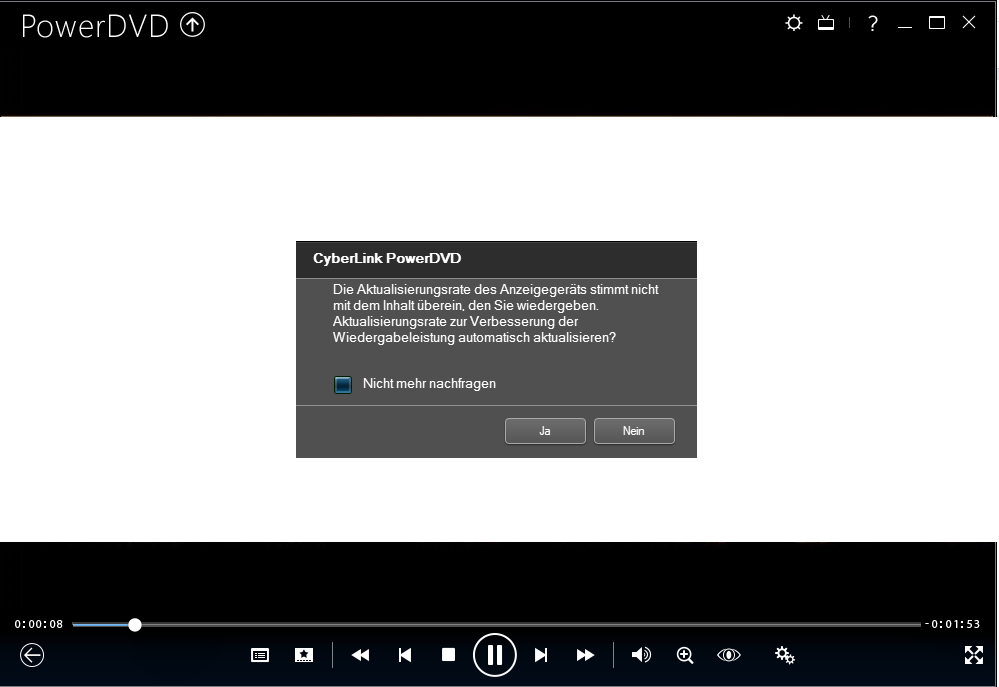Close the PowerDVD window

pyautogui.click(x=969, y=22)
